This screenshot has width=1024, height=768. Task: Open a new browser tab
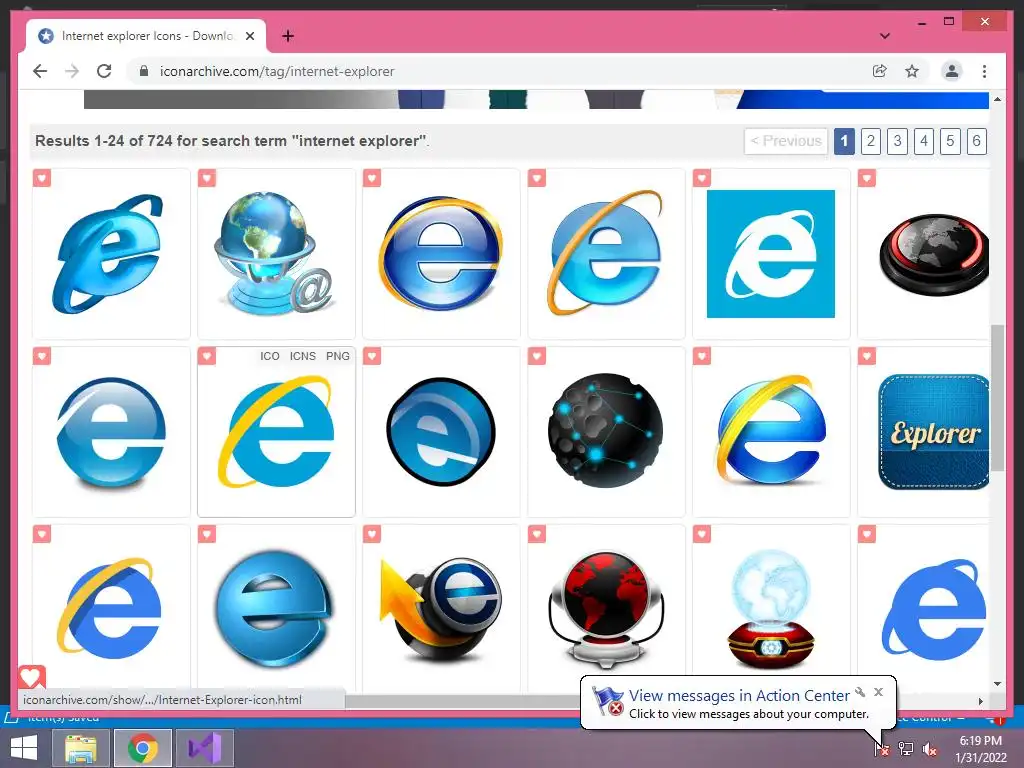288,36
